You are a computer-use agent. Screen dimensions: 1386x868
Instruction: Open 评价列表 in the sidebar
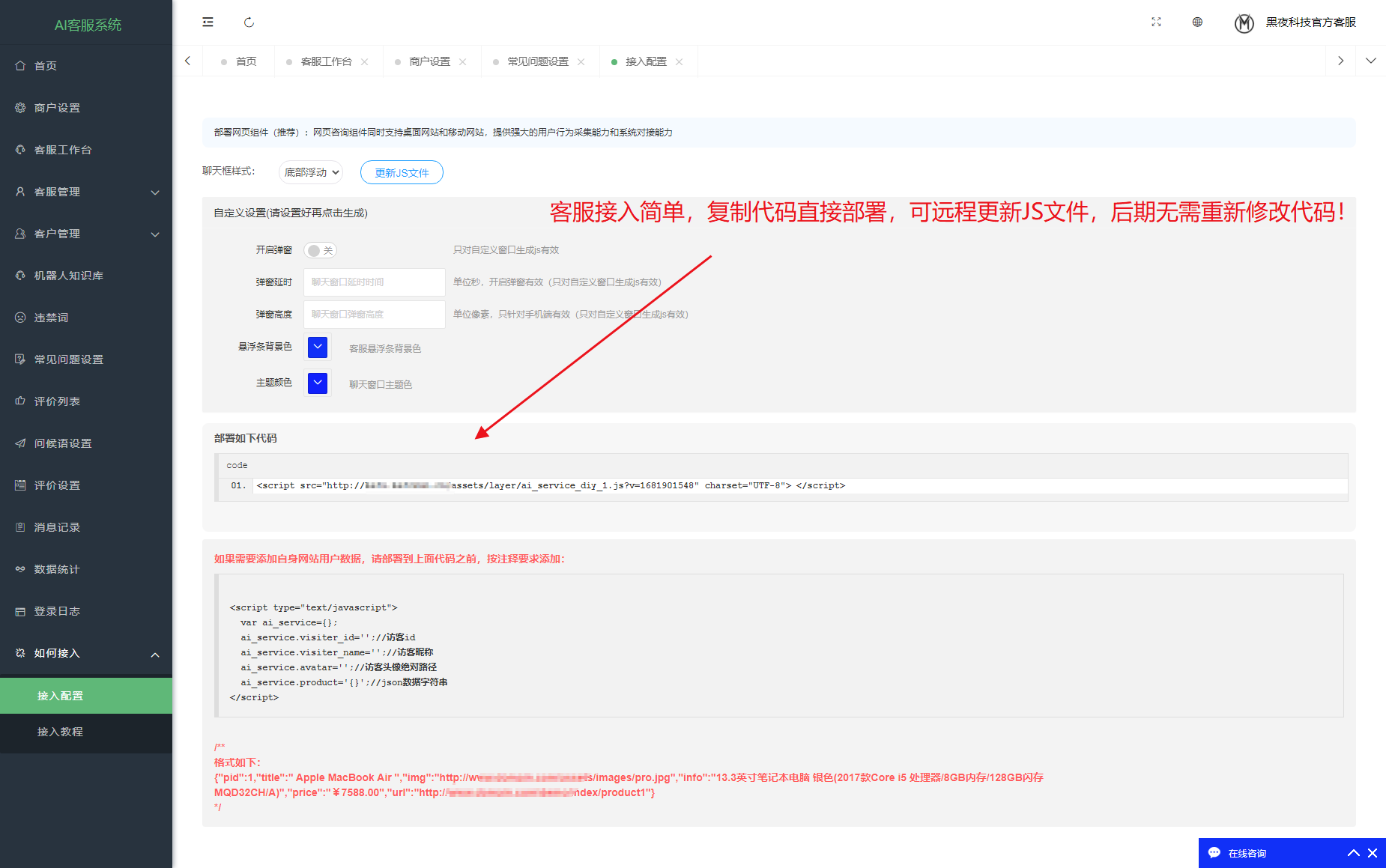[86, 401]
